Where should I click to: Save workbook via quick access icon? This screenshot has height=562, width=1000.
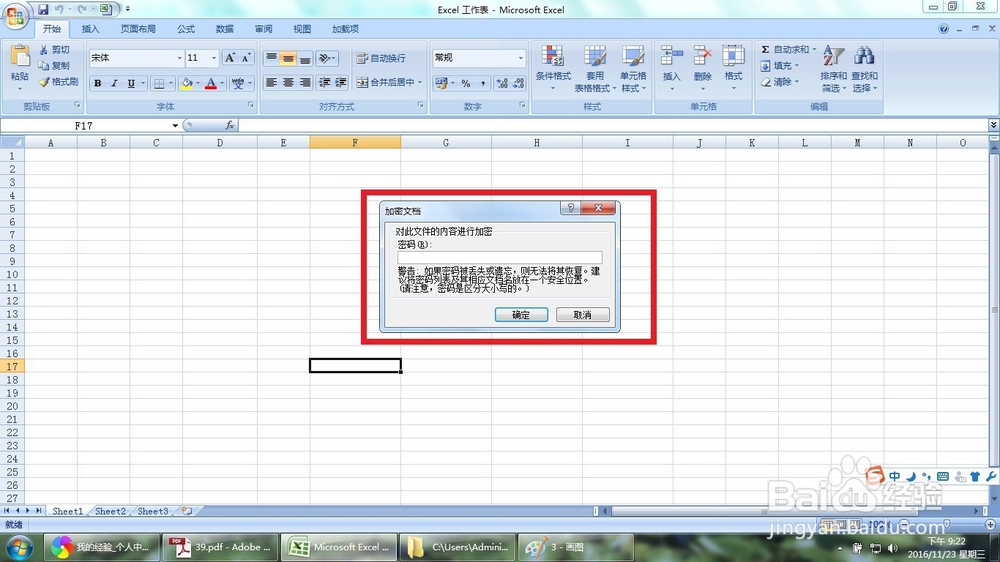pyautogui.click(x=43, y=9)
